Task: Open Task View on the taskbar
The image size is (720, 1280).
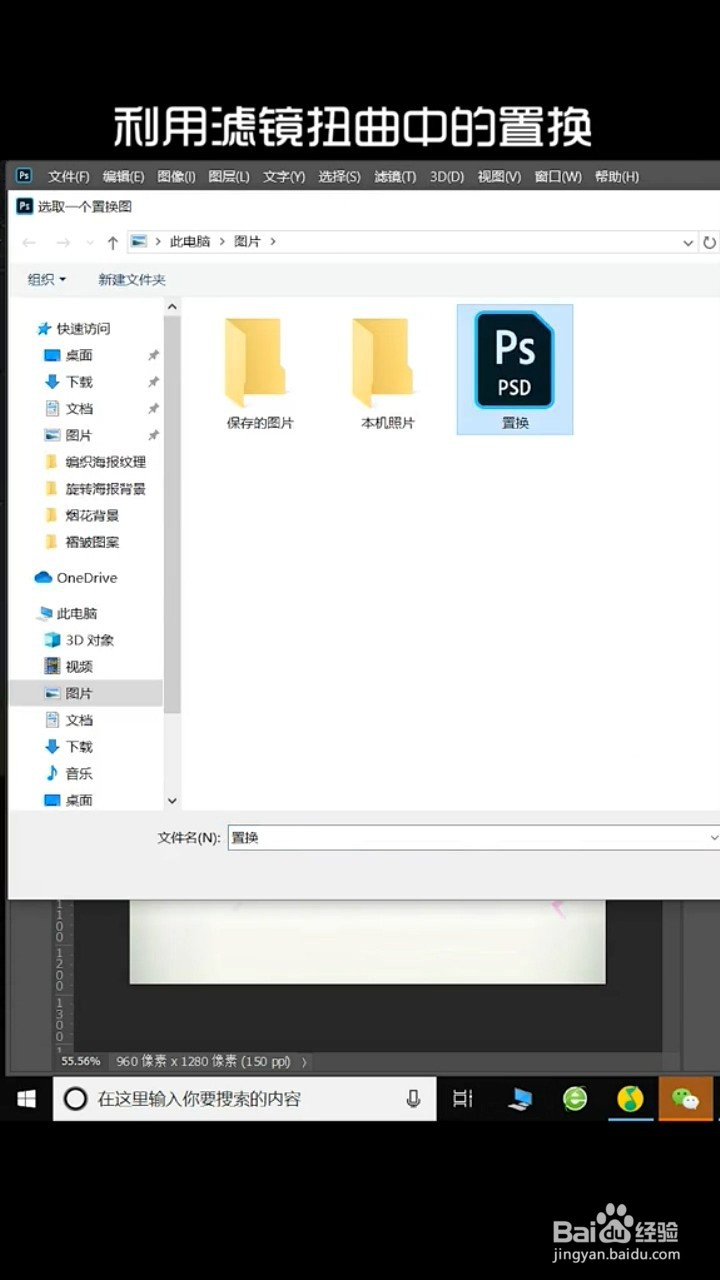Action: (462, 1099)
